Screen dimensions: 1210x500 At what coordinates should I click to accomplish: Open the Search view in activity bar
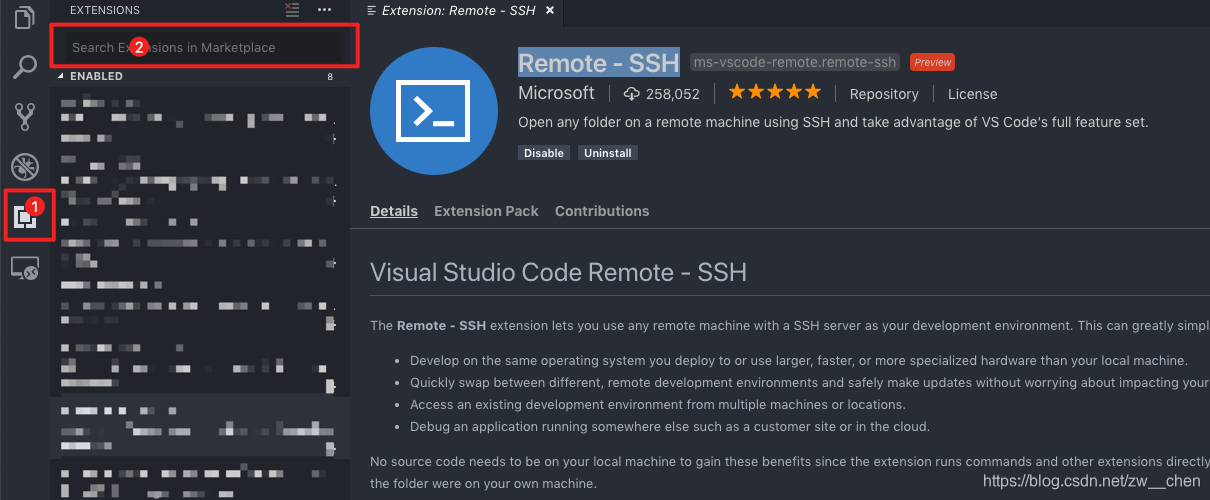click(x=24, y=67)
